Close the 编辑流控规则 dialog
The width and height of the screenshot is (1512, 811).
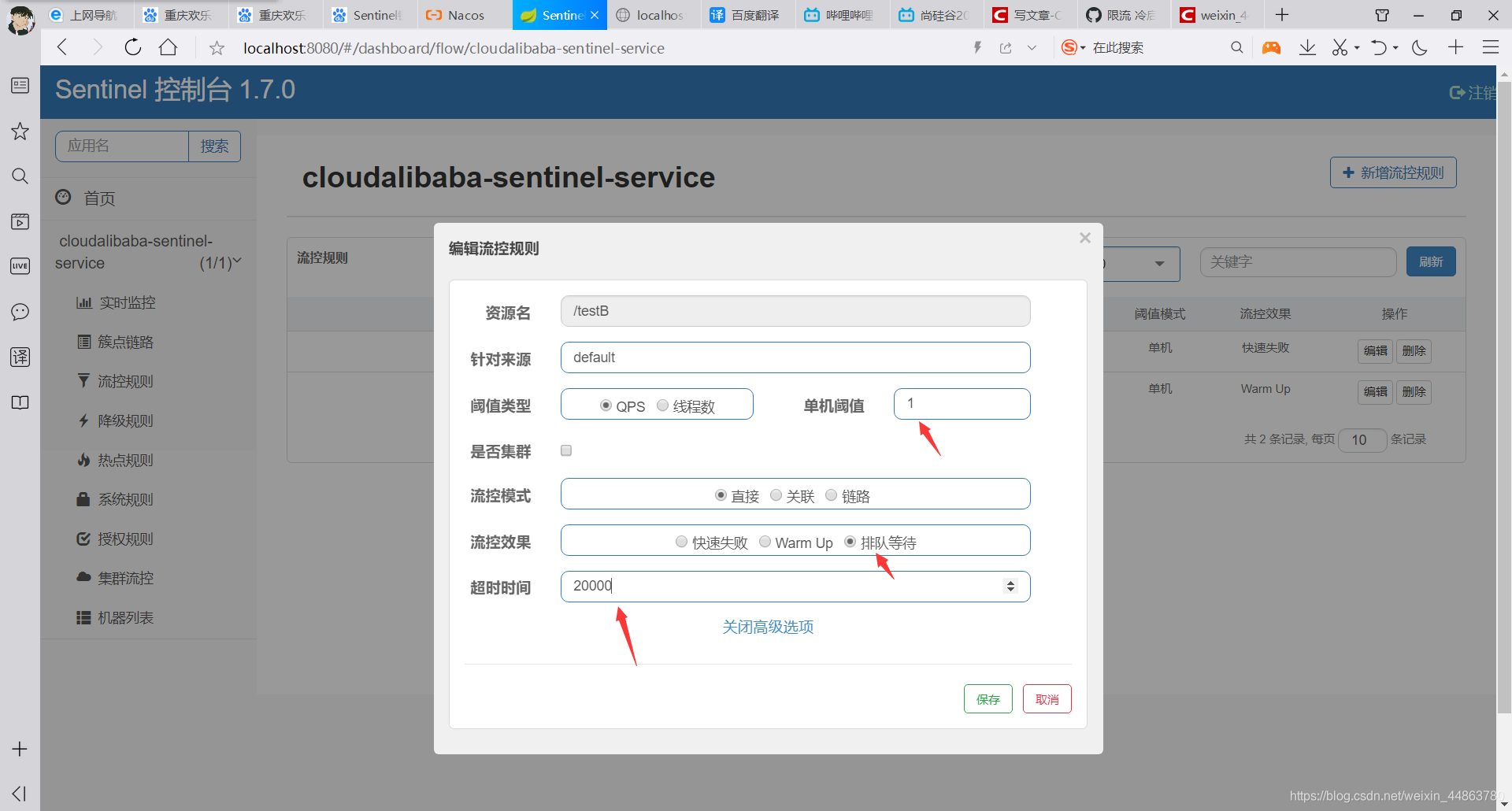point(1084,238)
